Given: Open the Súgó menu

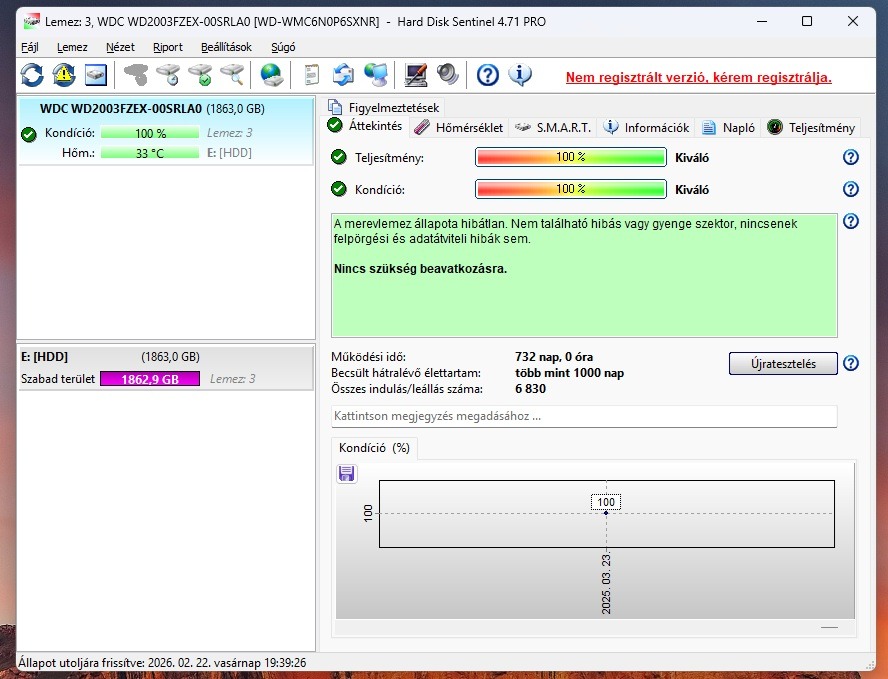Looking at the screenshot, I should click(283, 47).
